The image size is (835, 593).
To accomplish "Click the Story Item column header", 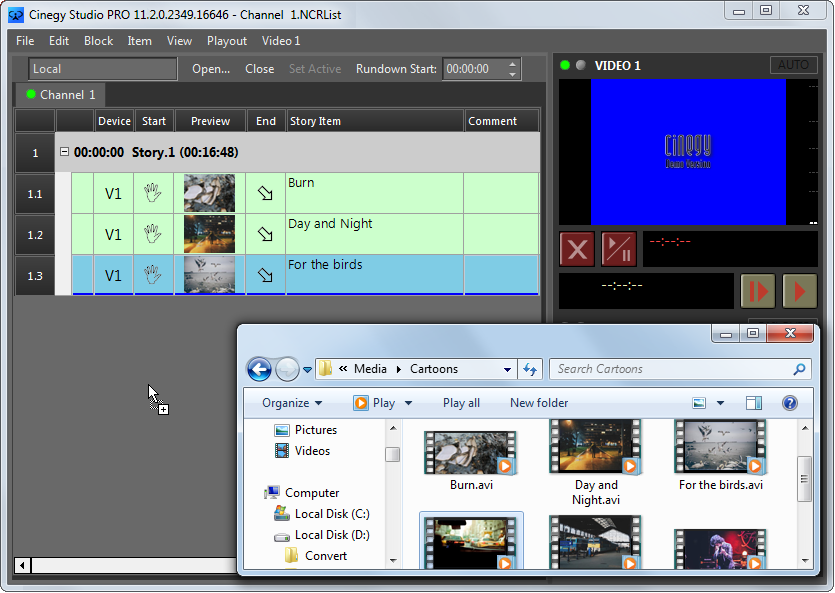I will 375,121.
